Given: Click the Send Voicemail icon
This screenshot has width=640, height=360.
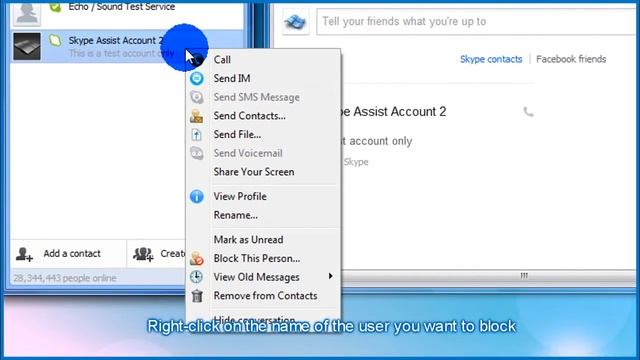Looking at the screenshot, I should click(197, 153).
